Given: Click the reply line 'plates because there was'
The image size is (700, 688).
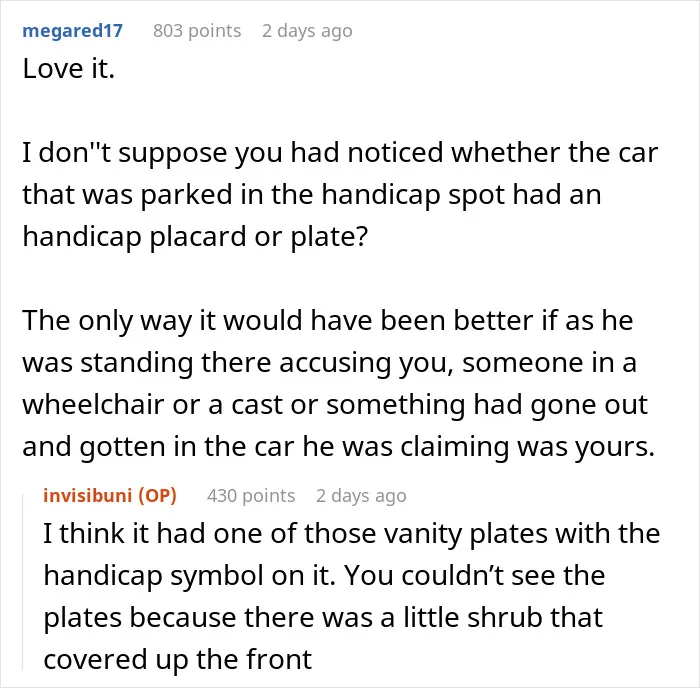Looking at the screenshot, I should click(323, 617).
